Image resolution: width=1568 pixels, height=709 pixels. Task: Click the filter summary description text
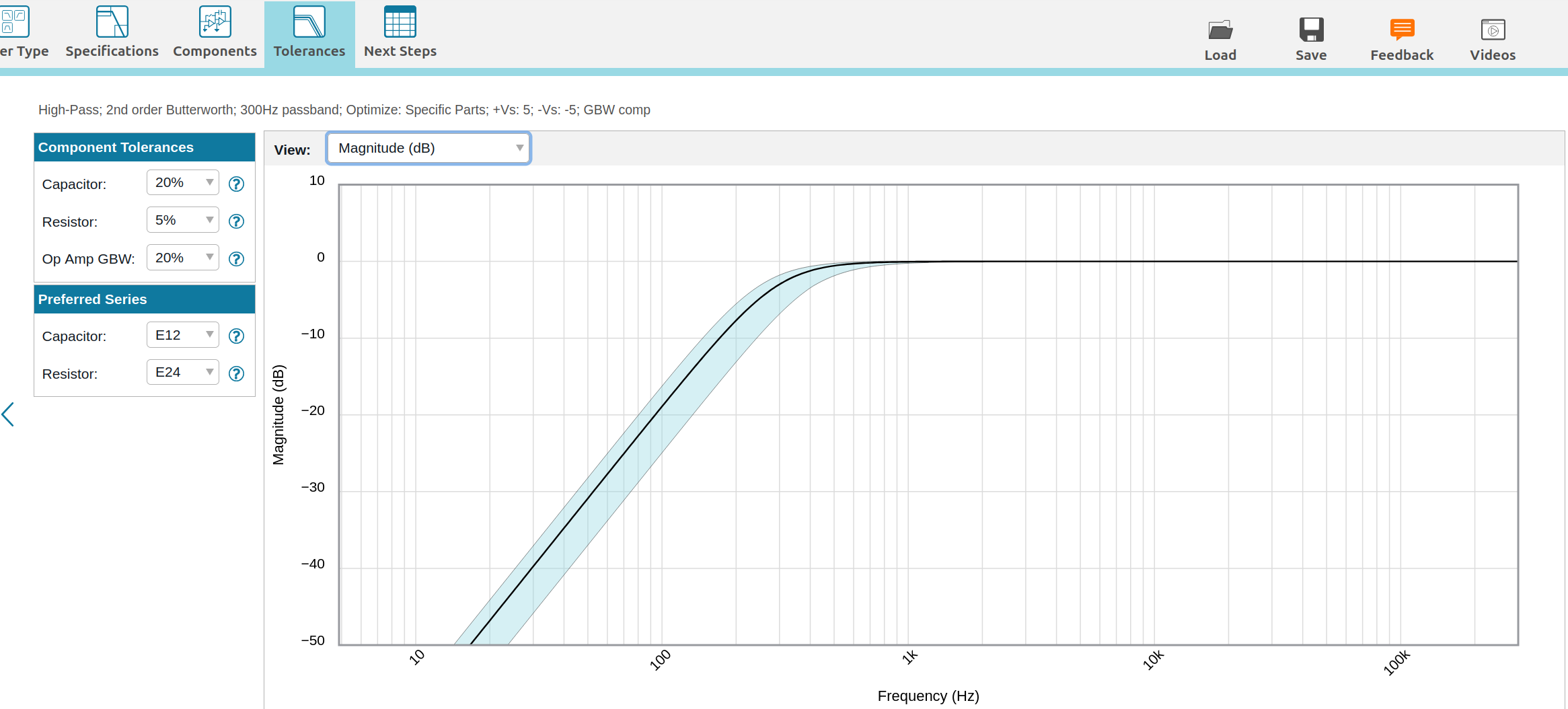pos(344,110)
